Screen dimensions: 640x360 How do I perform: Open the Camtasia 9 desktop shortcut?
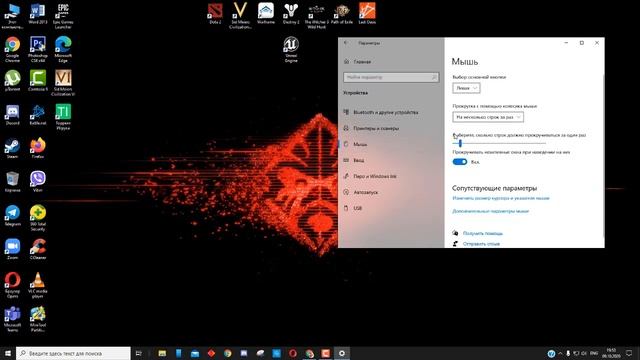pos(38,81)
